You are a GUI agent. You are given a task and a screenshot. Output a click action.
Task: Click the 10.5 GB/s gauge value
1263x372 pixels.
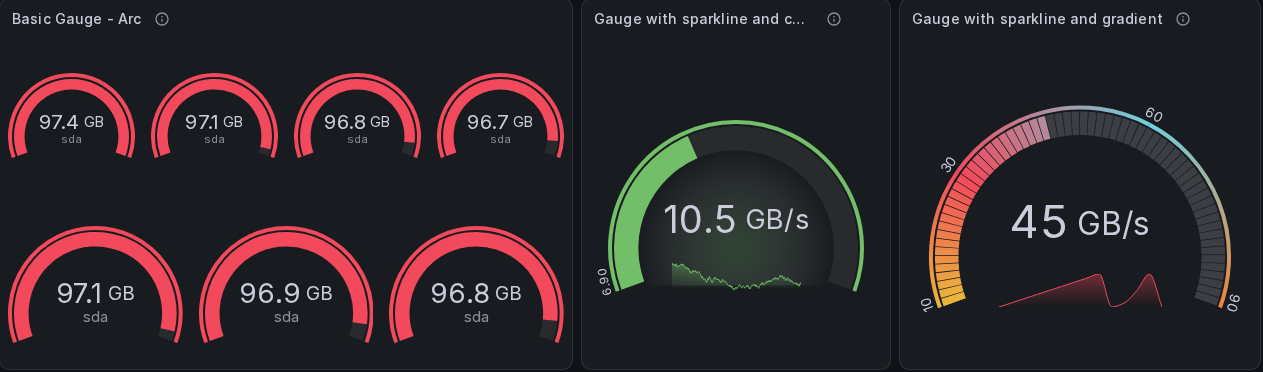click(x=736, y=220)
